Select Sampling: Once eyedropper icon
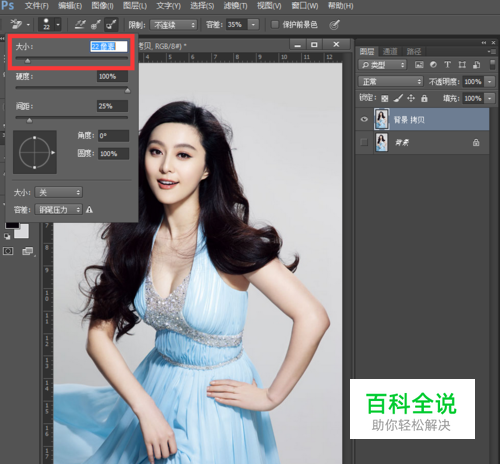This screenshot has width=500, height=464. tap(96, 24)
